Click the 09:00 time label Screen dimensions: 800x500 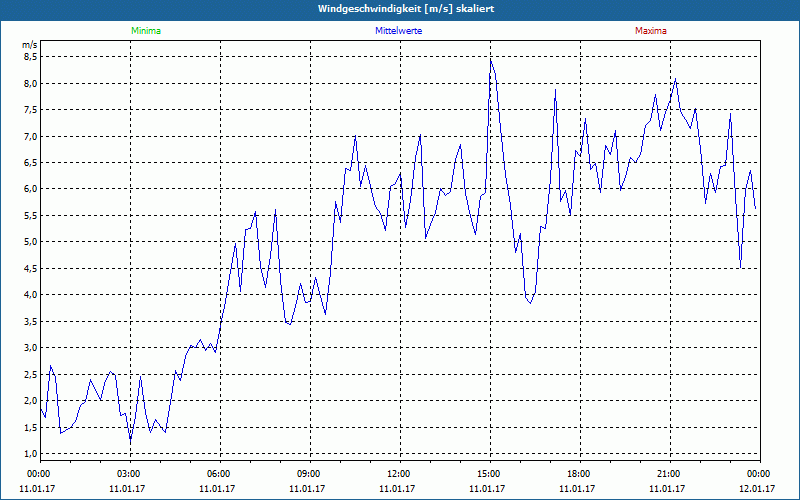(x=308, y=474)
